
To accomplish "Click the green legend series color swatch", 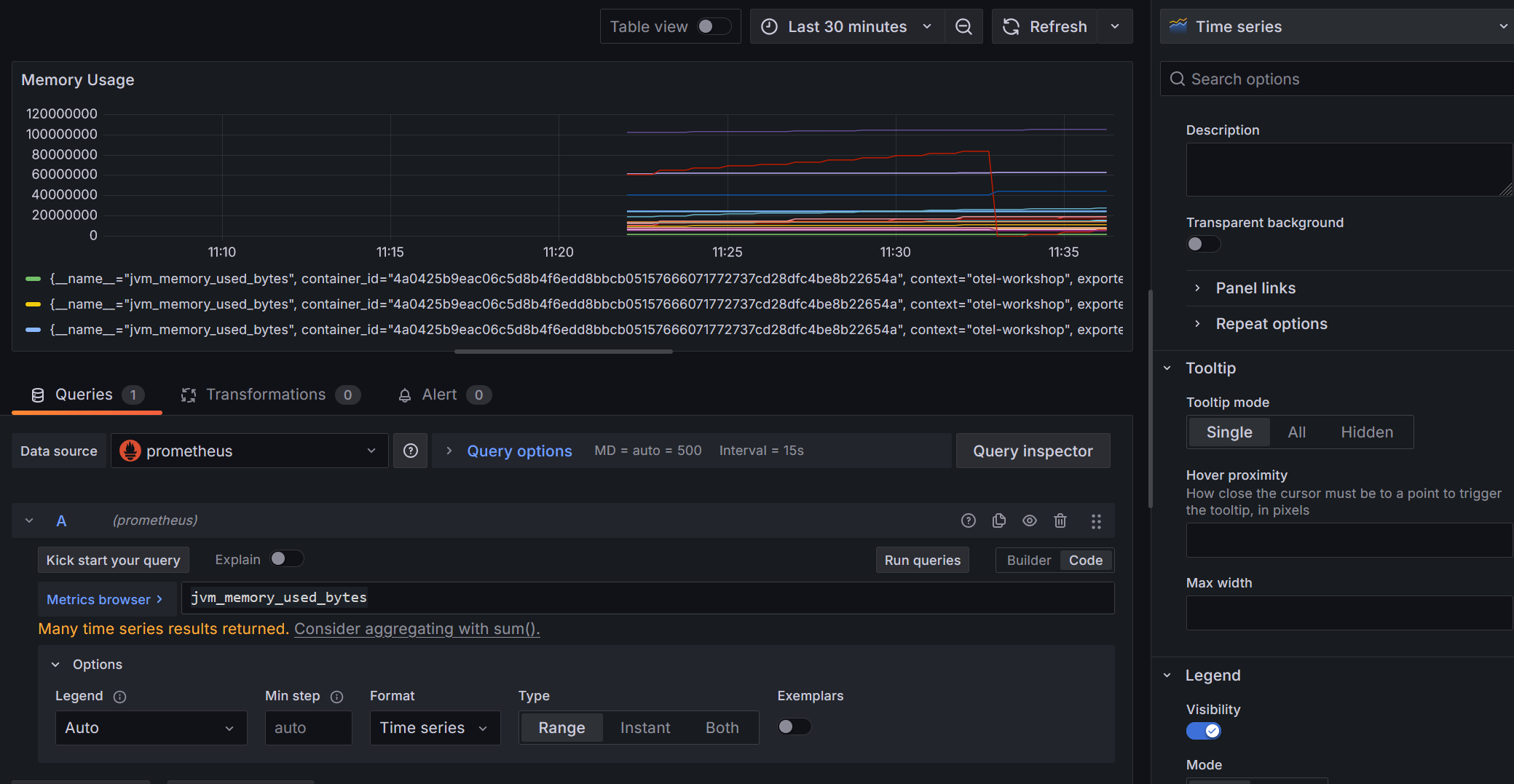I will [x=33, y=279].
